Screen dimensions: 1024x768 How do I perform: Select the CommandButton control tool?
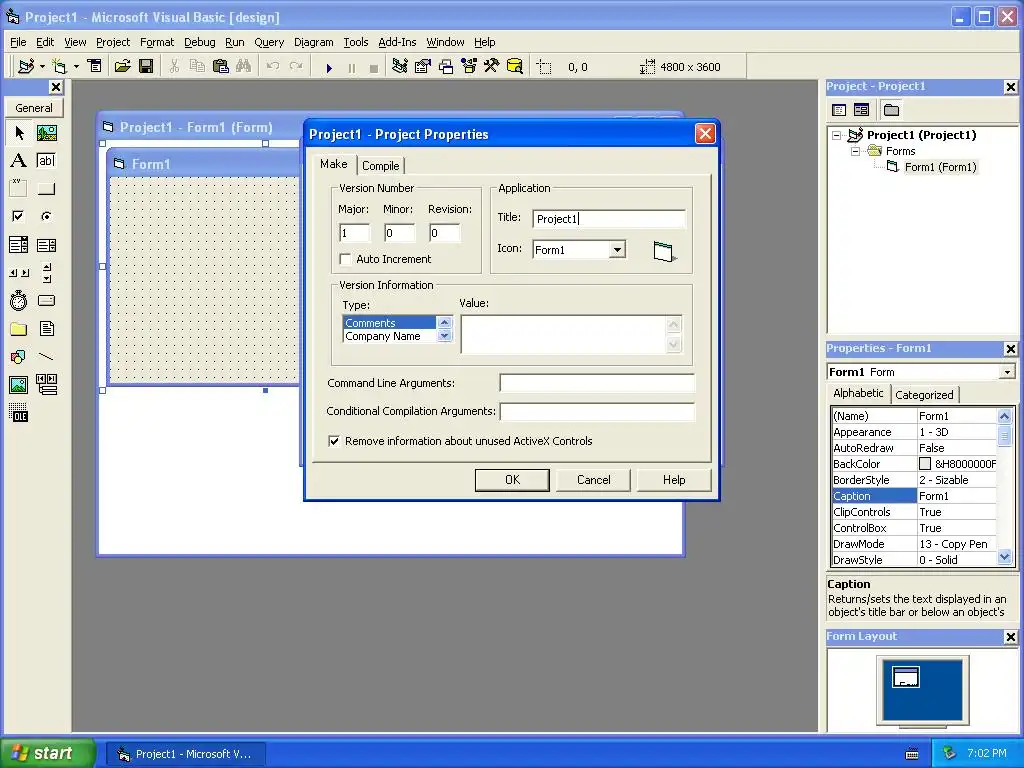[x=46, y=189]
